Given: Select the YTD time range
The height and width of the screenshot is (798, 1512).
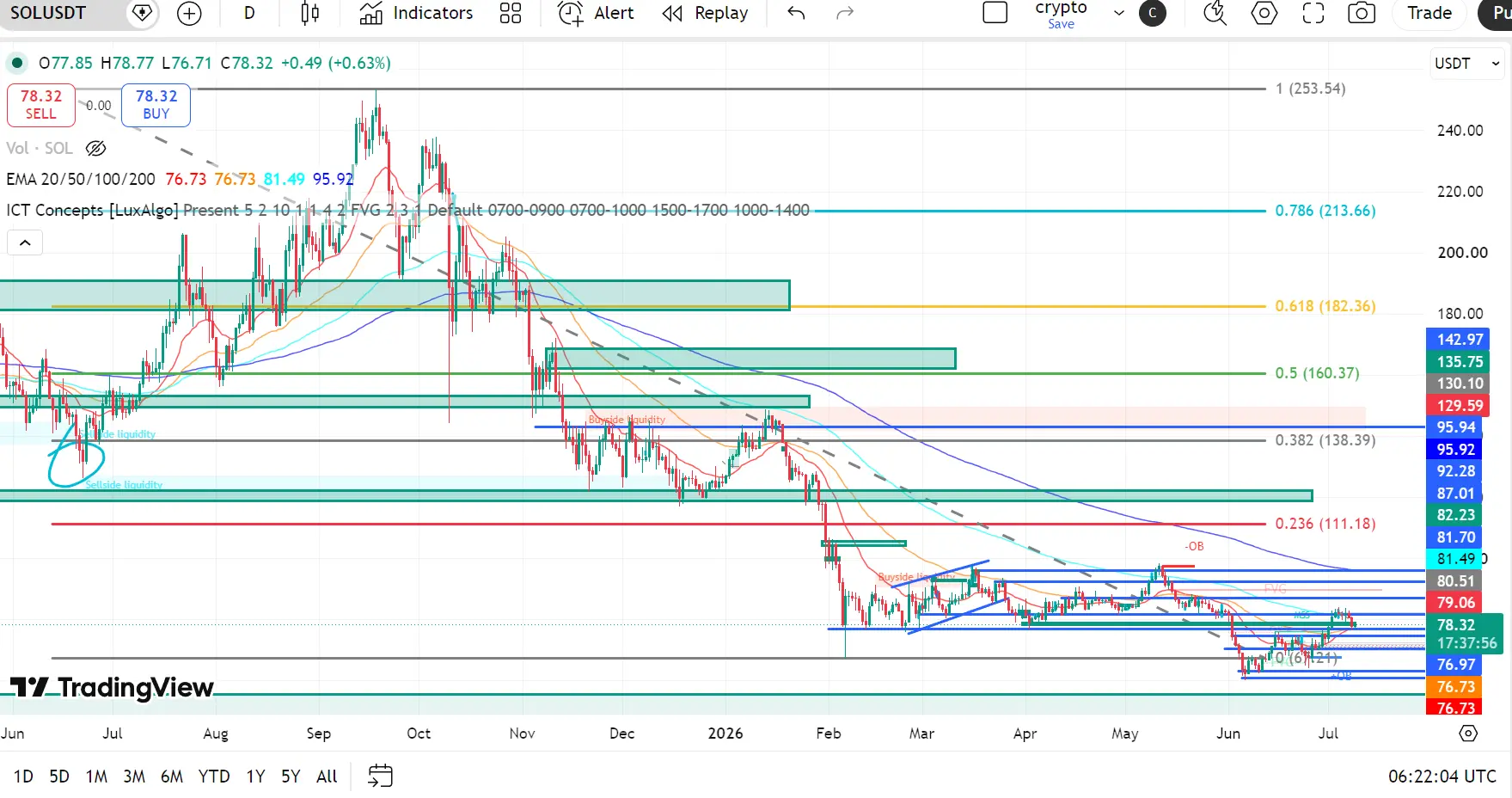Looking at the screenshot, I should tap(214, 777).
